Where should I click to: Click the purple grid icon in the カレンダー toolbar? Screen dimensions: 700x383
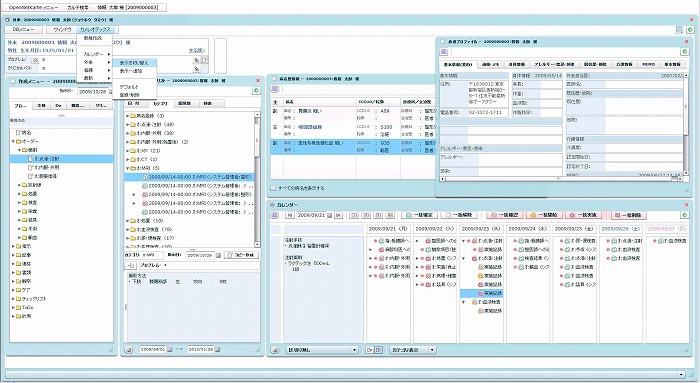tap(275, 215)
